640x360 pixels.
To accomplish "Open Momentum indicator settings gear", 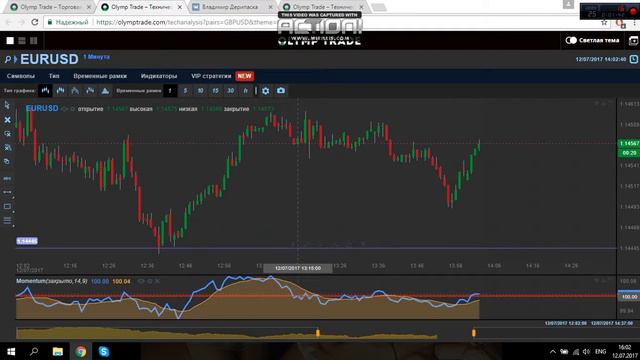I will click(x=149, y=281).
